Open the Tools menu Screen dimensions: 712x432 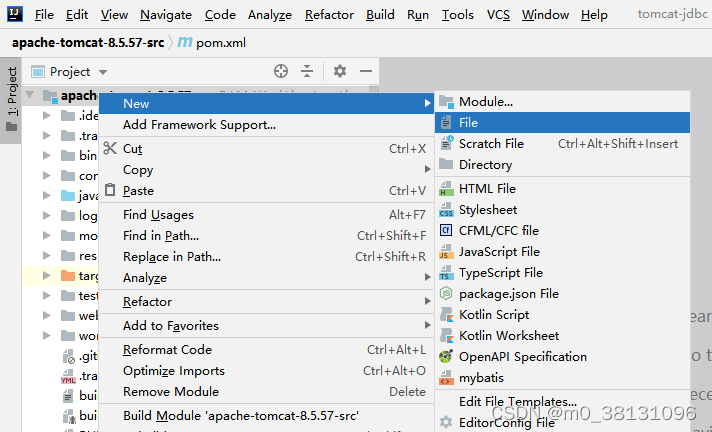[x=458, y=15]
